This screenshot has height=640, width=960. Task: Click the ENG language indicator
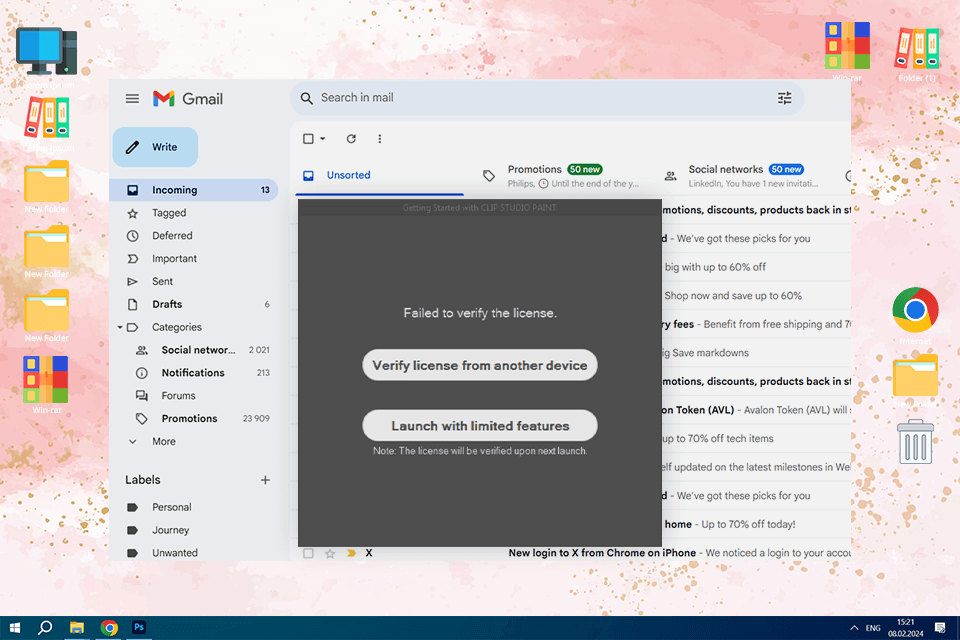click(873, 628)
